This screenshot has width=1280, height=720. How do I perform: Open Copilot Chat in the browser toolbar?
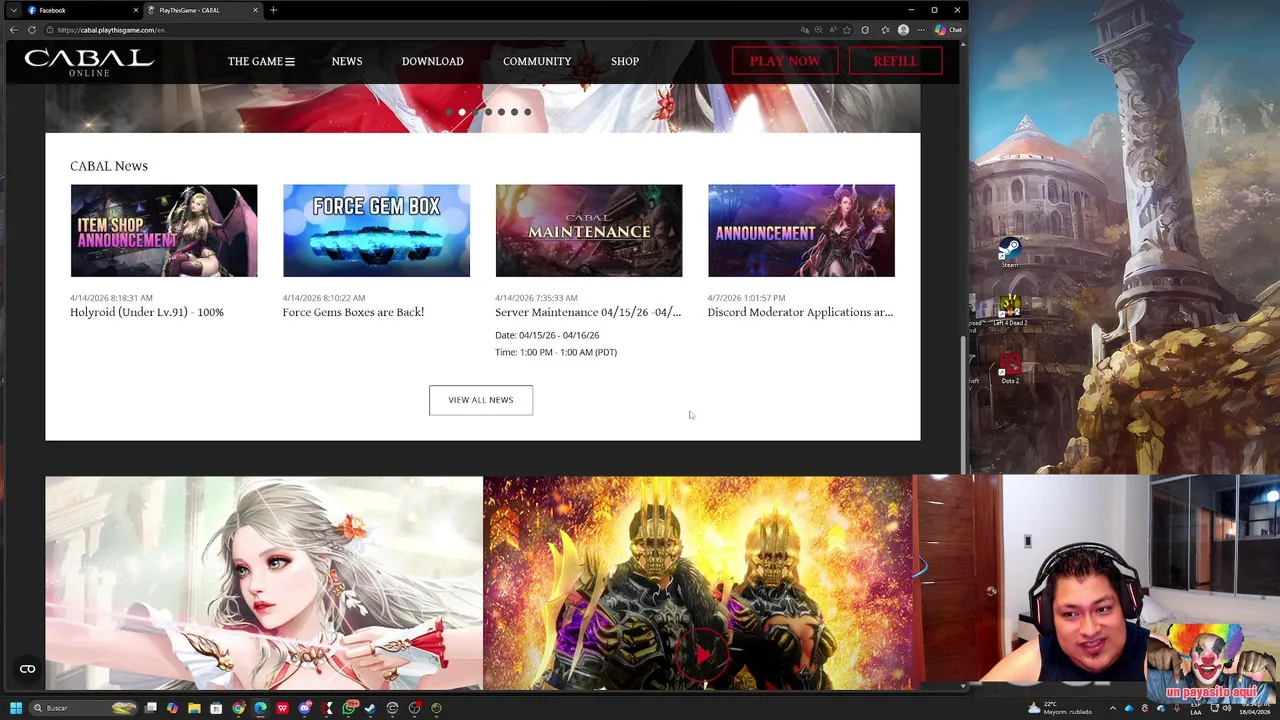[948, 30]
